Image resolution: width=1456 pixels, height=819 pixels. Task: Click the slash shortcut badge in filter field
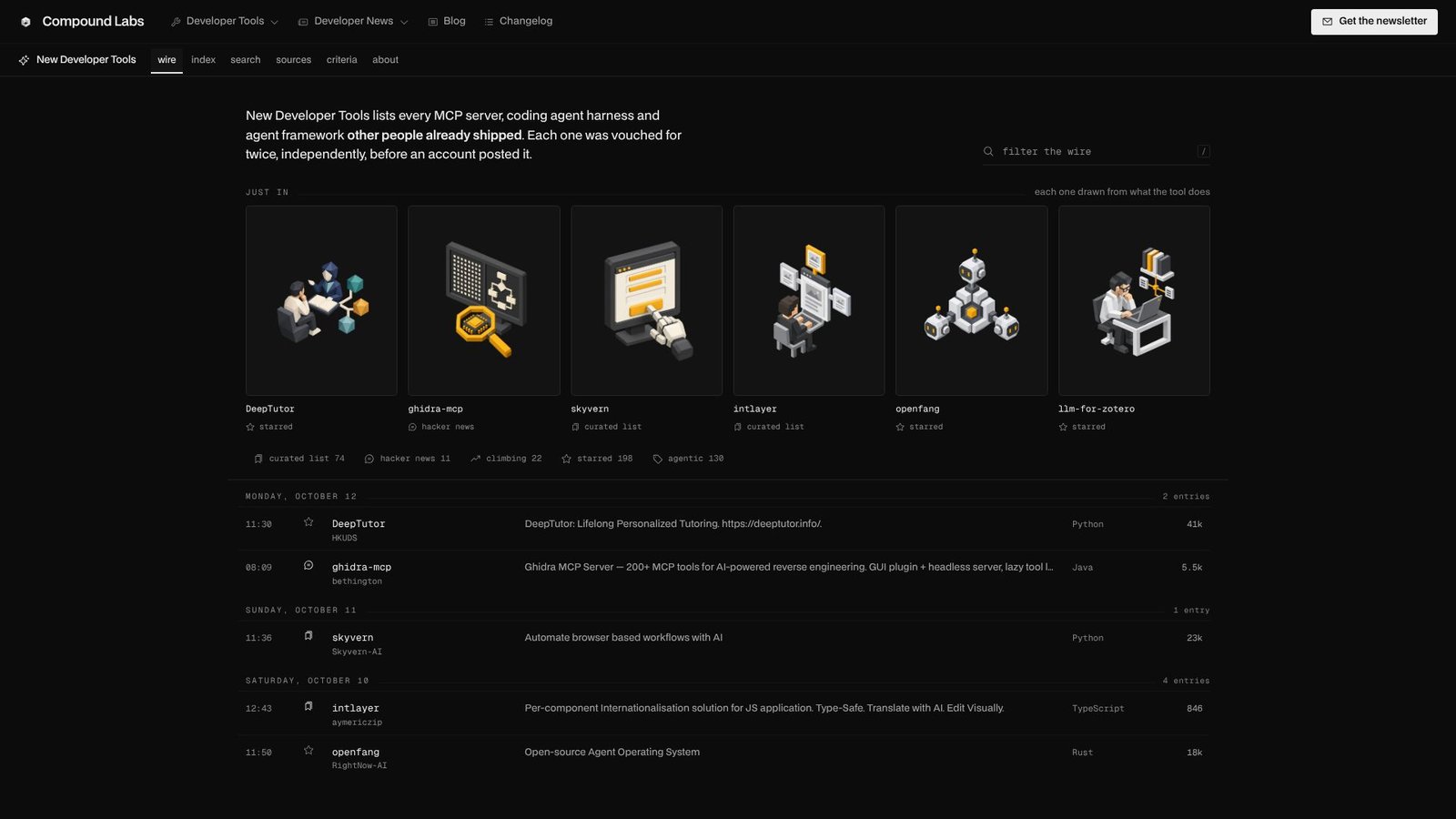1203,152
